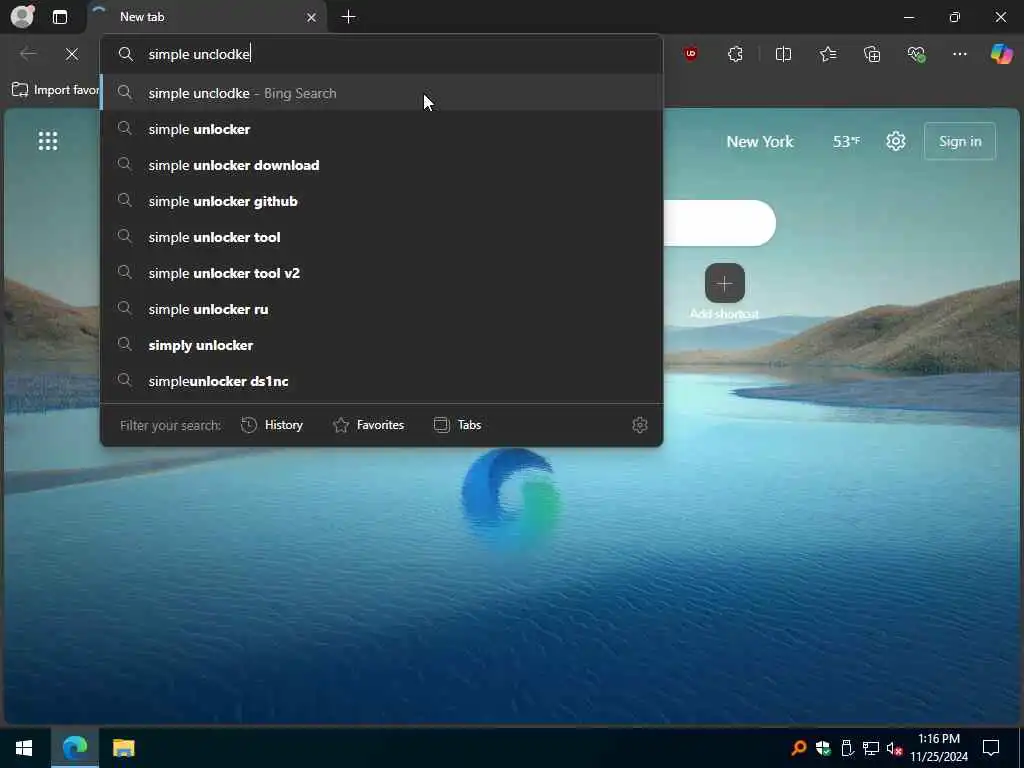Click the orange magnifier tray icon
1024x768 pixels.
tap(798, 748)
